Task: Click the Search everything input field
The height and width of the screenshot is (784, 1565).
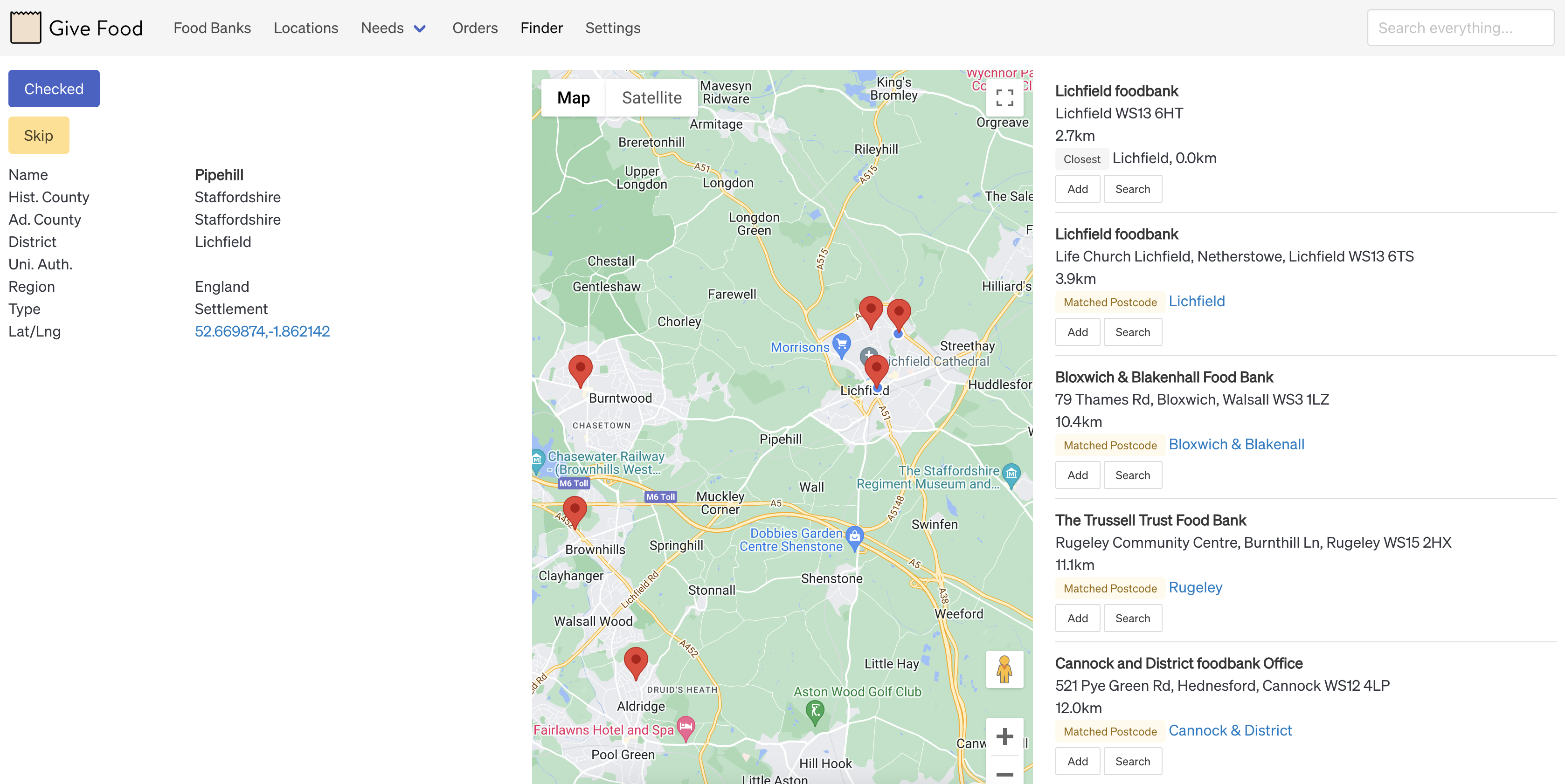Action: [x=1460, y=28]
